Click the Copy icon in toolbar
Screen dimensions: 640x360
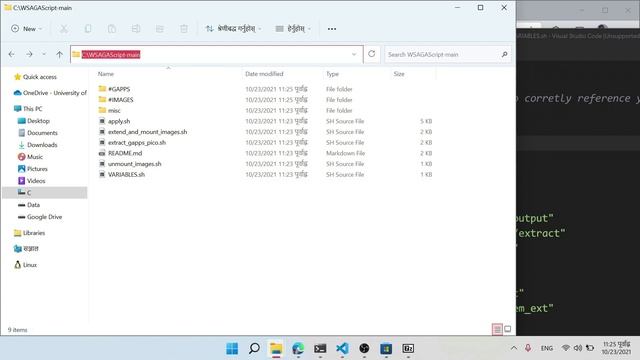point(88,29)
